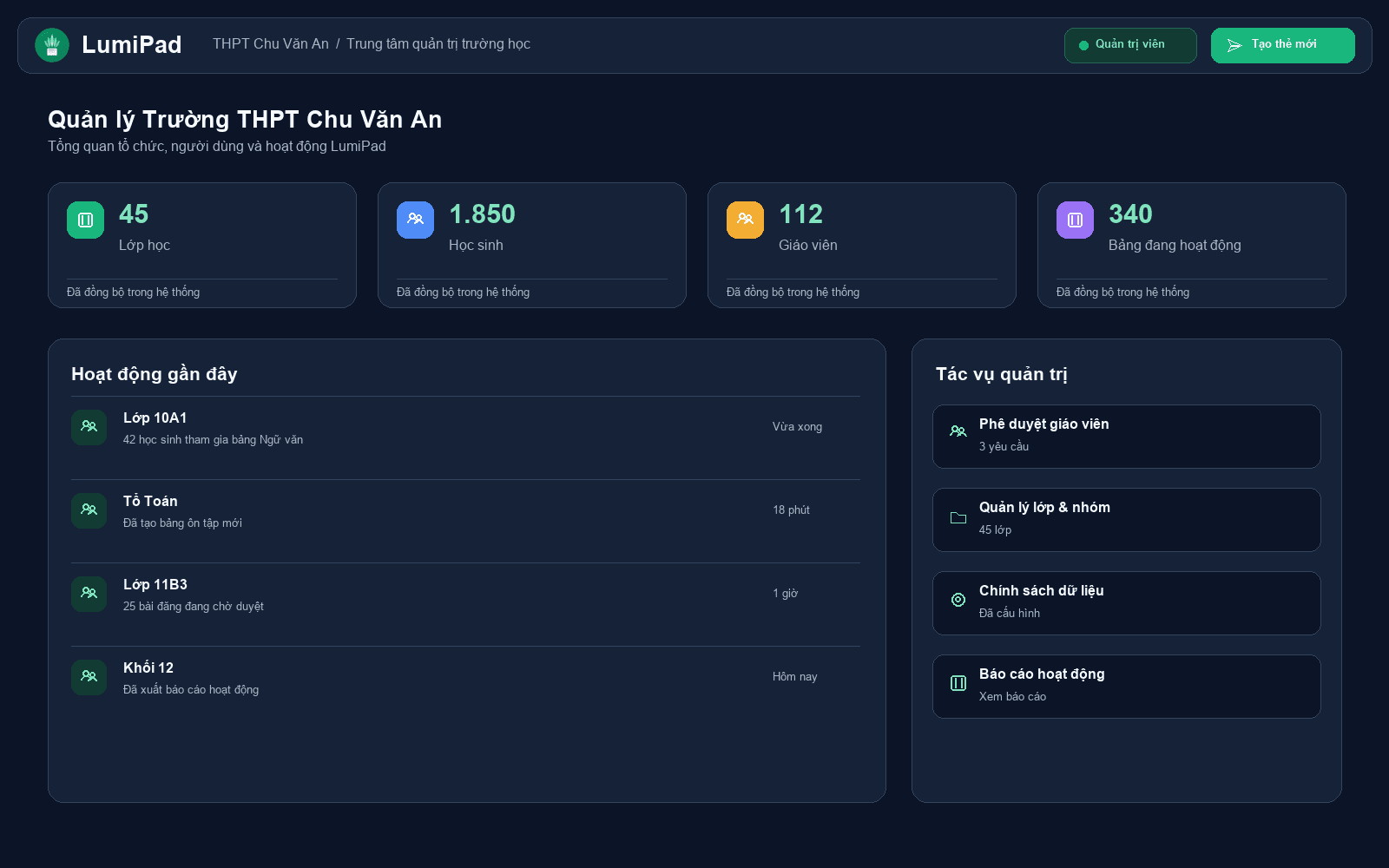Click the columns icon in Báo cáo hoạt động
Screen dimensions: 1389x868
click(958, 683)
